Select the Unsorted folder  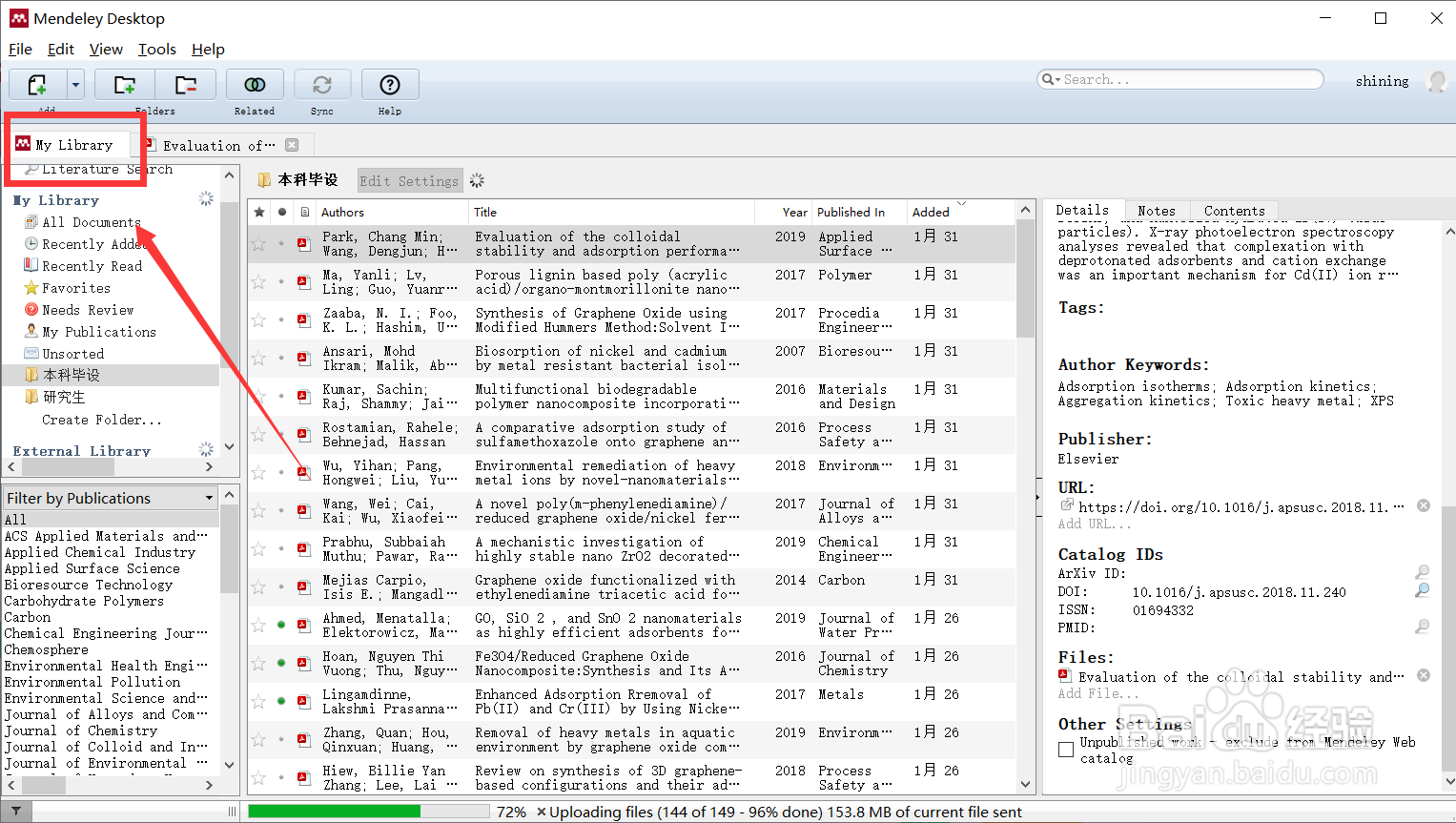(x=72, y=353)
